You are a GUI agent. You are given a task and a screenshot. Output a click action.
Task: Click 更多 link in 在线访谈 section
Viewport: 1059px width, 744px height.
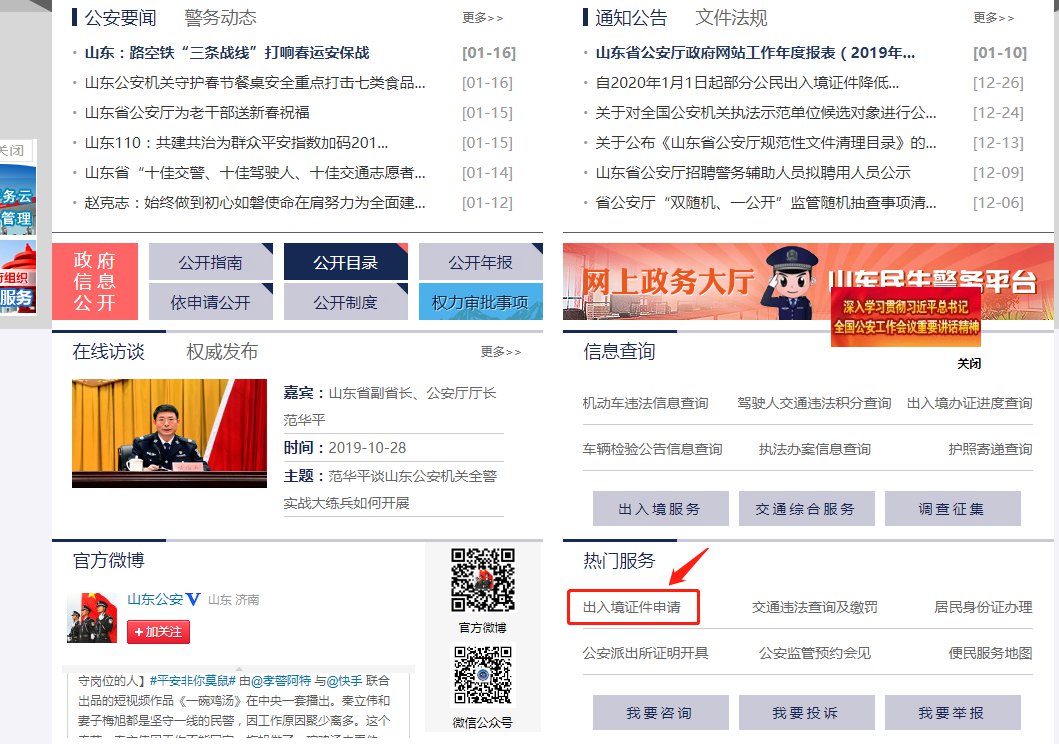pos(500,352)
